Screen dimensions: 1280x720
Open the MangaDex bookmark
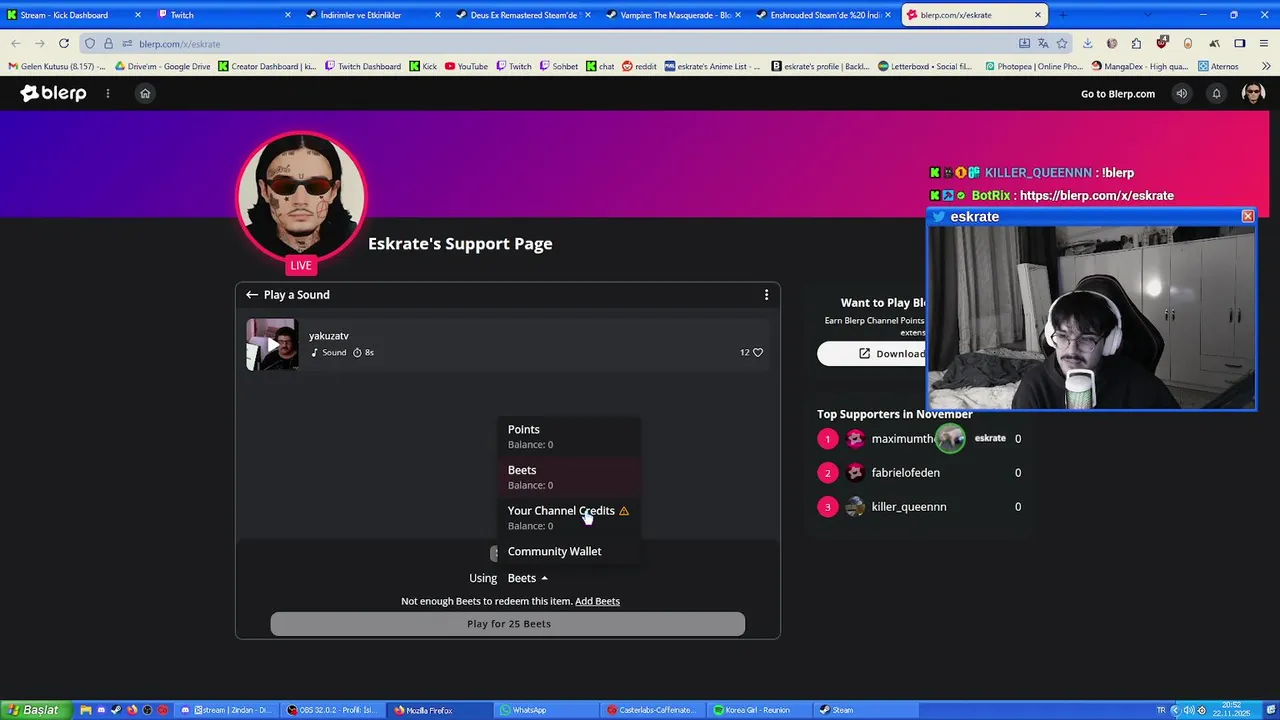(1140, 67)
